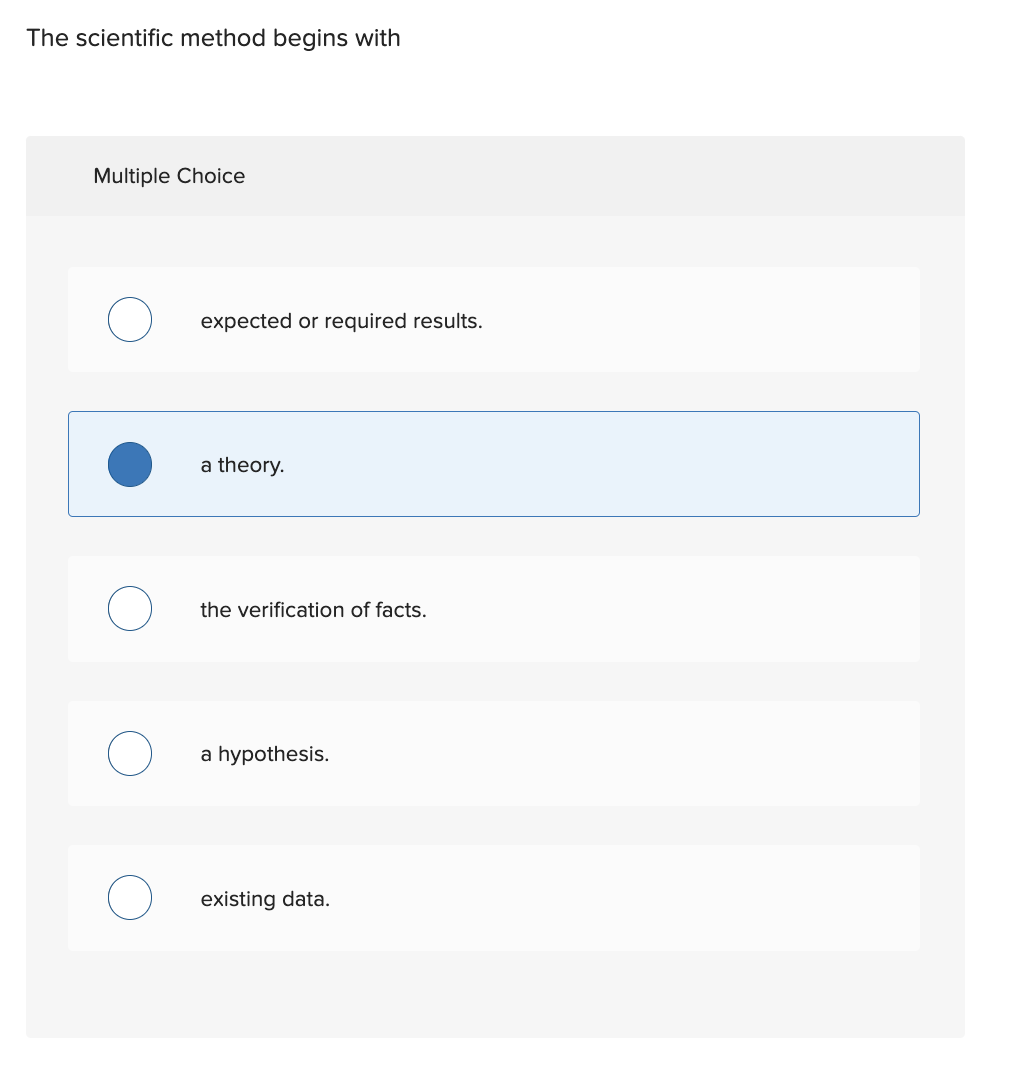Viewport: 1014px width, 1092px height.
Task: Click the answer text 'a theory.'
Action: click(x=241, y=464)
